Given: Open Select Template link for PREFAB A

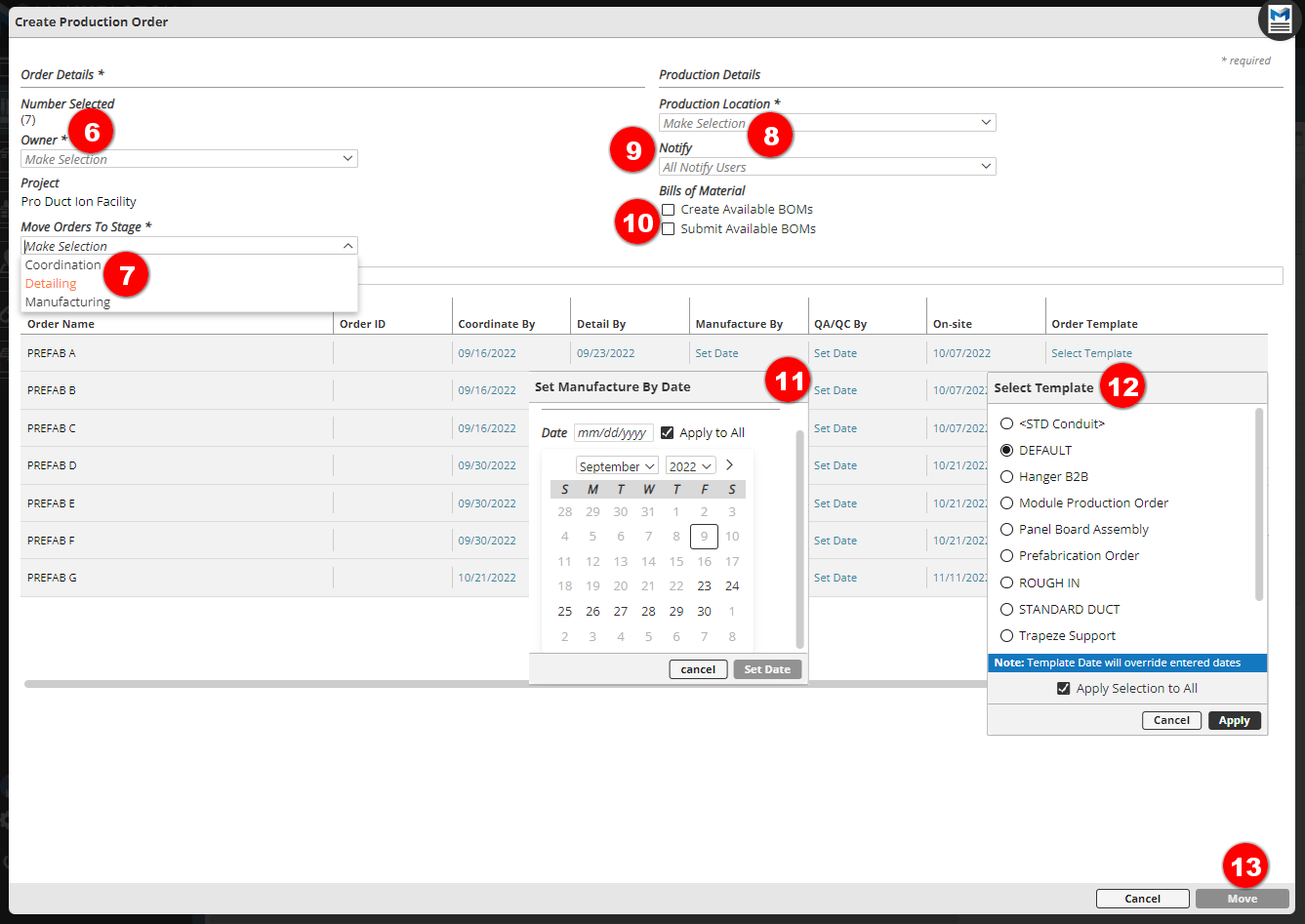Looking at the screenshot, I should pyautogui.click(x=1091, y=353).
